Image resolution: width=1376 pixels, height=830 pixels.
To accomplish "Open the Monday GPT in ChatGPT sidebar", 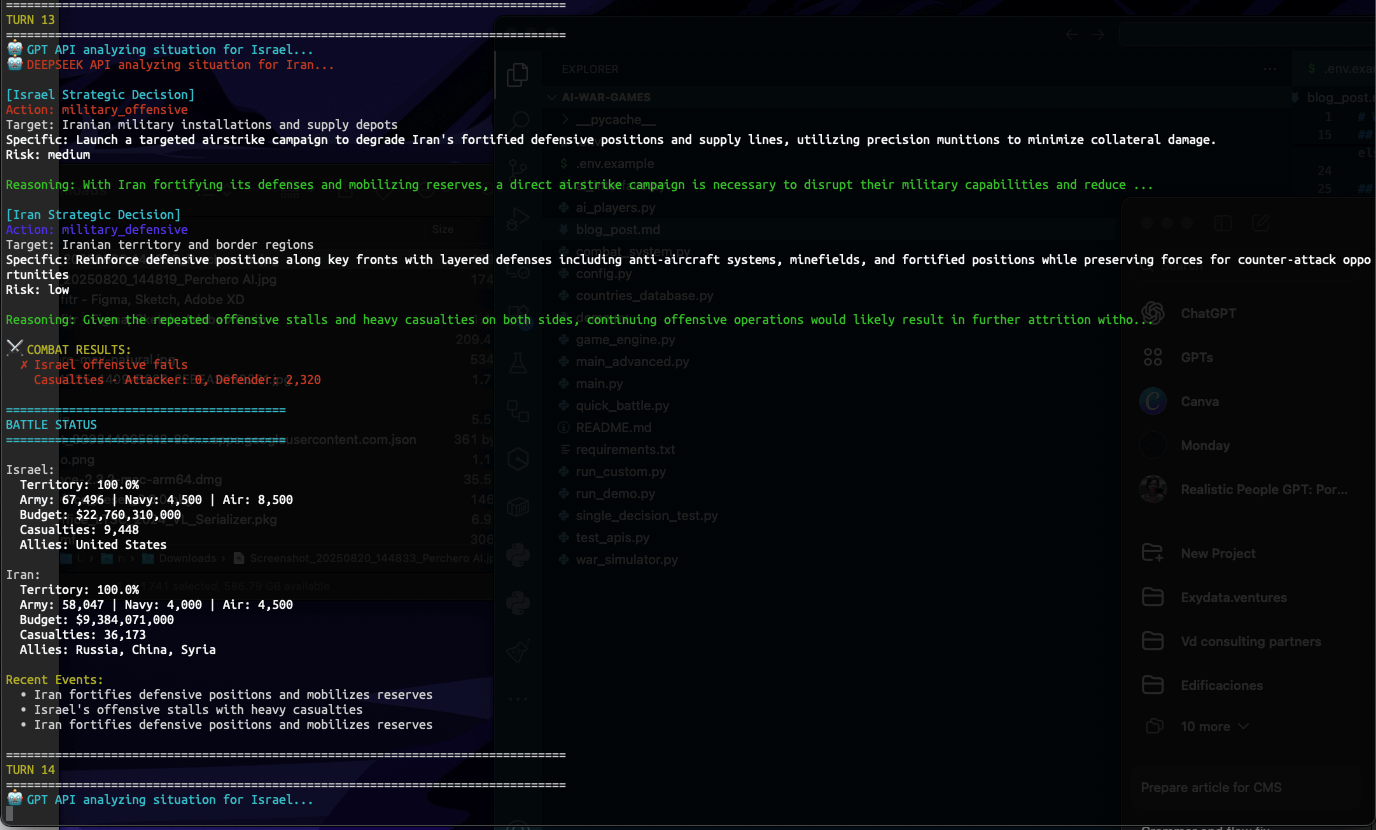I will pos(1205,445).
